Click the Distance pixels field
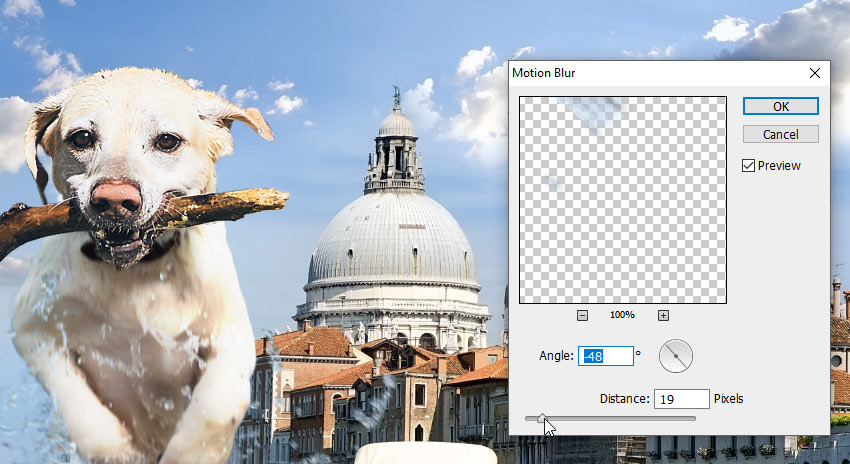Image resolution: width=850 pixels, height=464 pixels. (681, 399)
